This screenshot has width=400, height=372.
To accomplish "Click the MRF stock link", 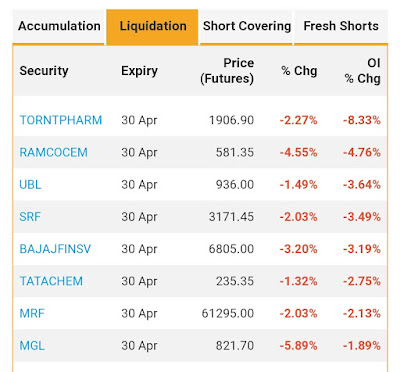I will 32,314.
